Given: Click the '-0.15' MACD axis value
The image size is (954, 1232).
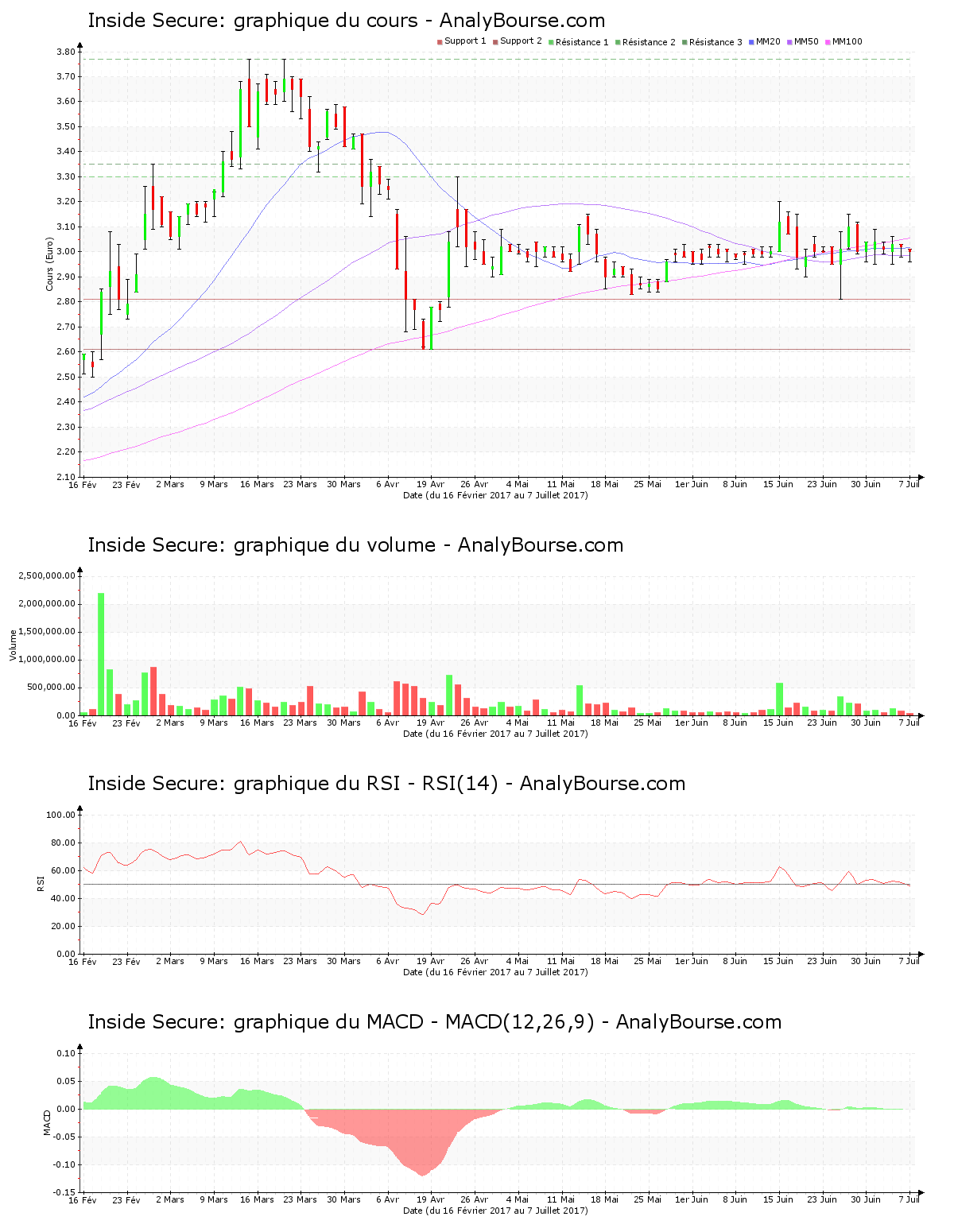Looking at the screenshot, I should [64, 1192].
